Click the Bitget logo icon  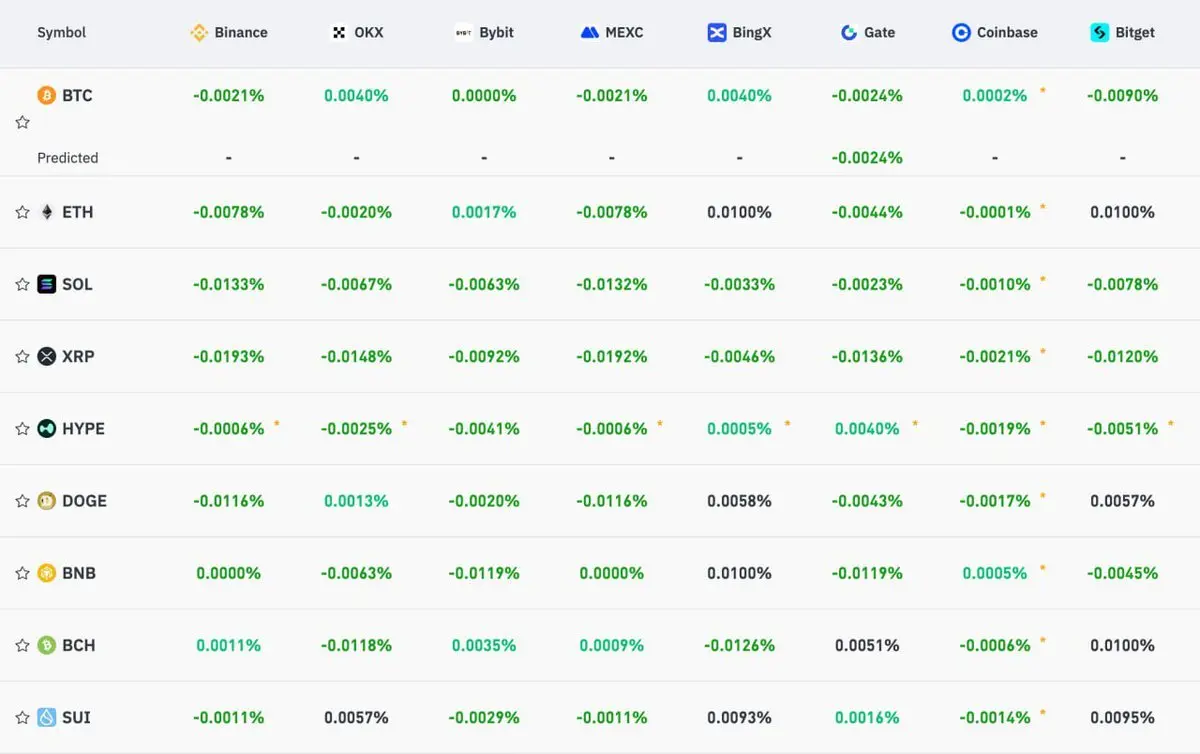pos(1100,32)
